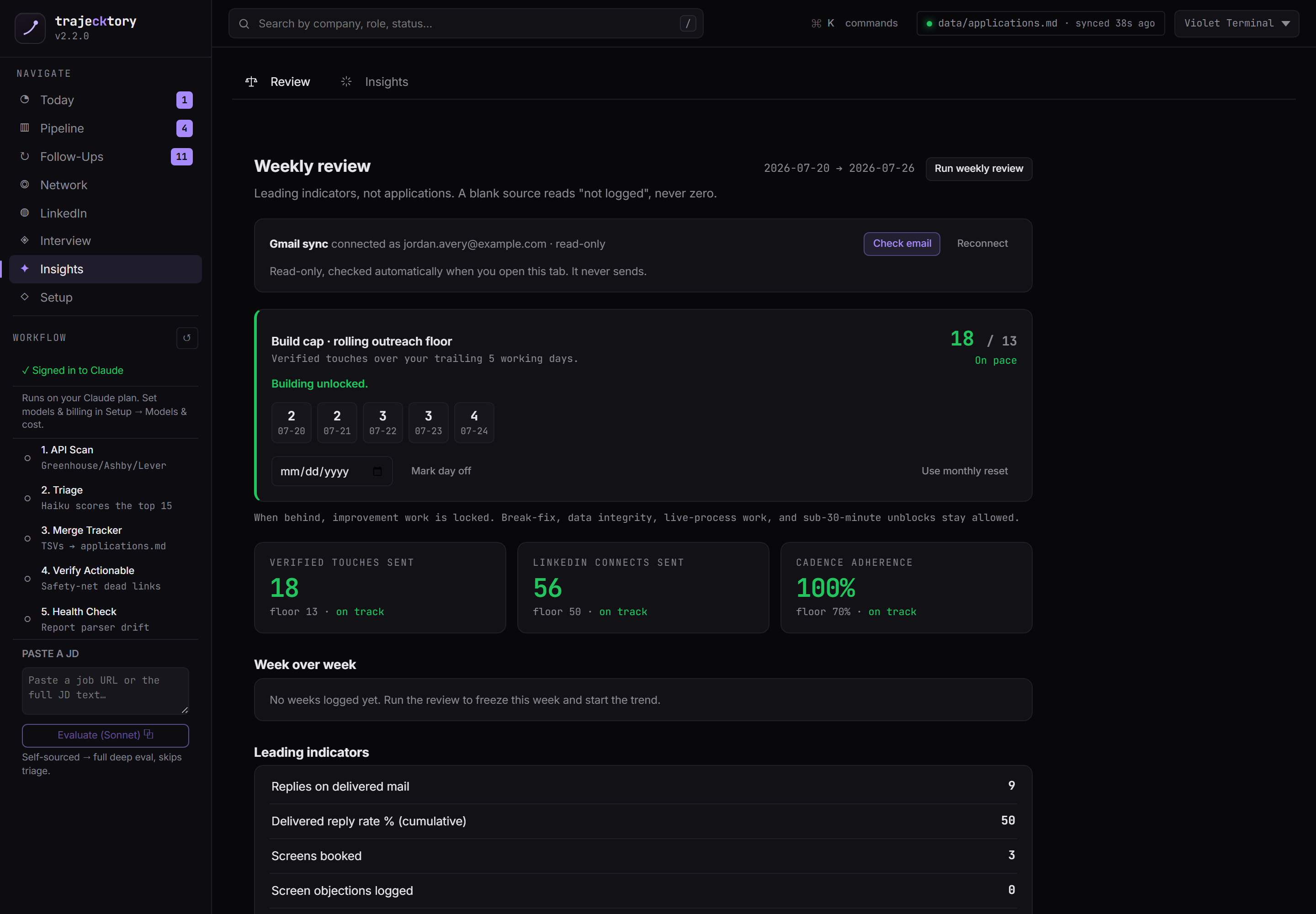Select the Health Check step radio
The height and width of the screenshot is (914, 1316).
27,618
